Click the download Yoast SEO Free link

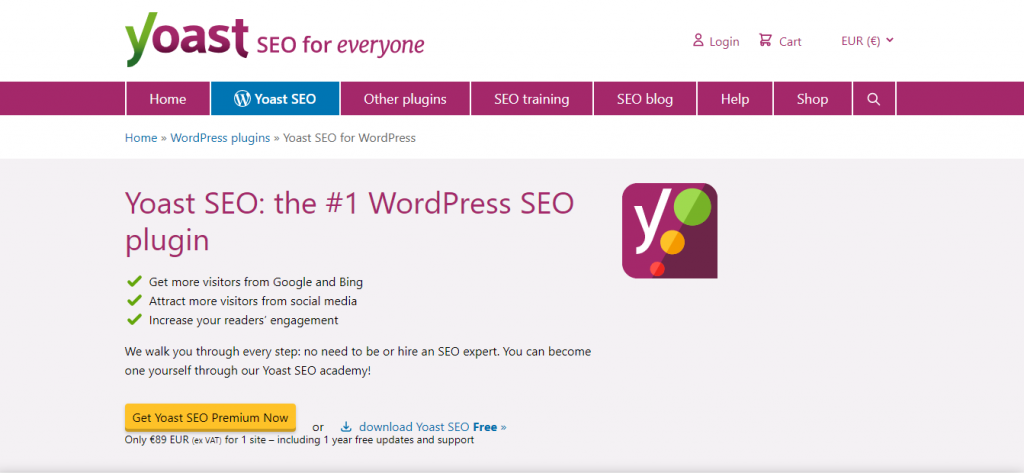tap(432, 427)
